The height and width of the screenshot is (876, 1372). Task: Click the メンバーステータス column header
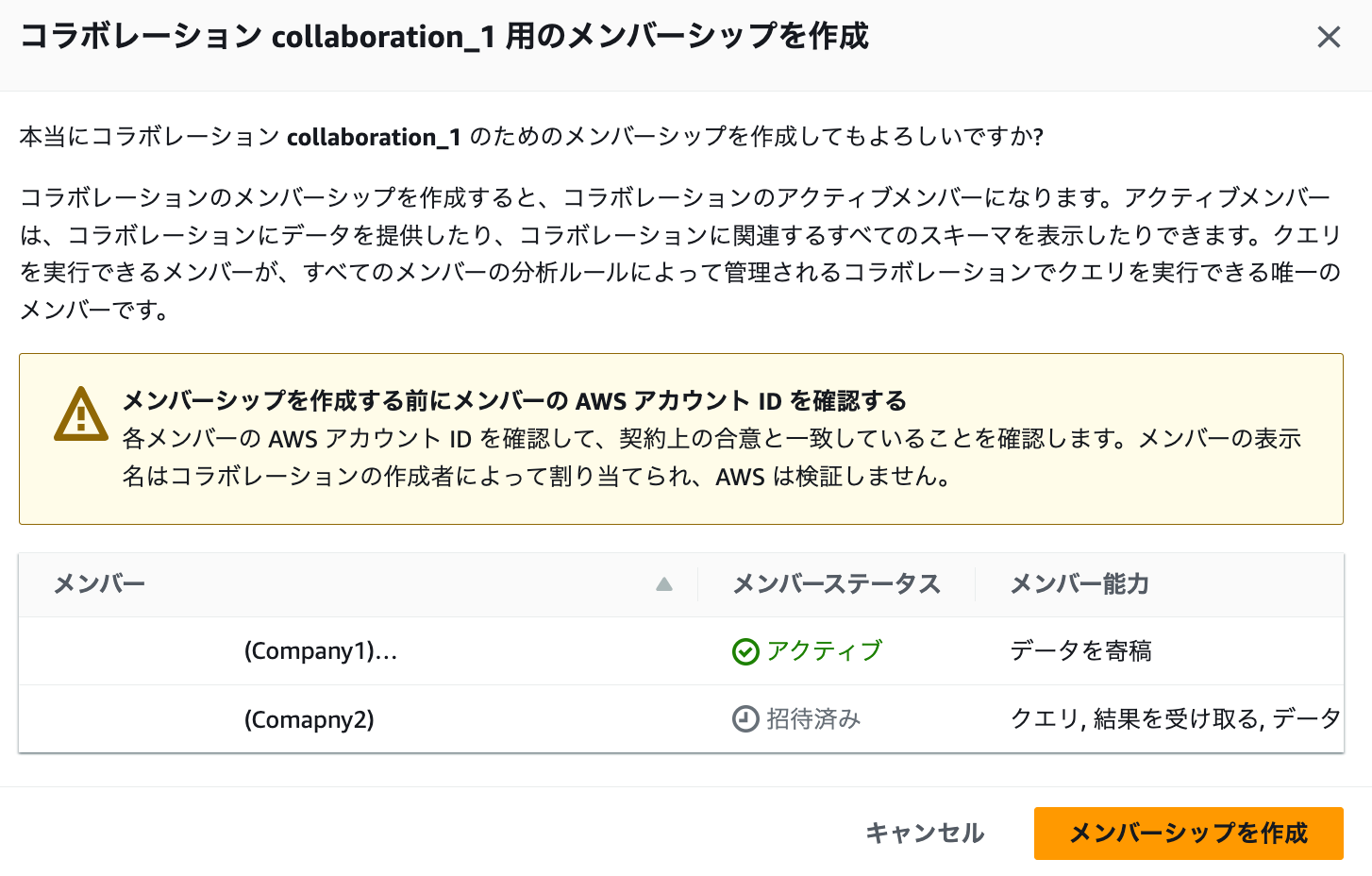click(837, 584)
